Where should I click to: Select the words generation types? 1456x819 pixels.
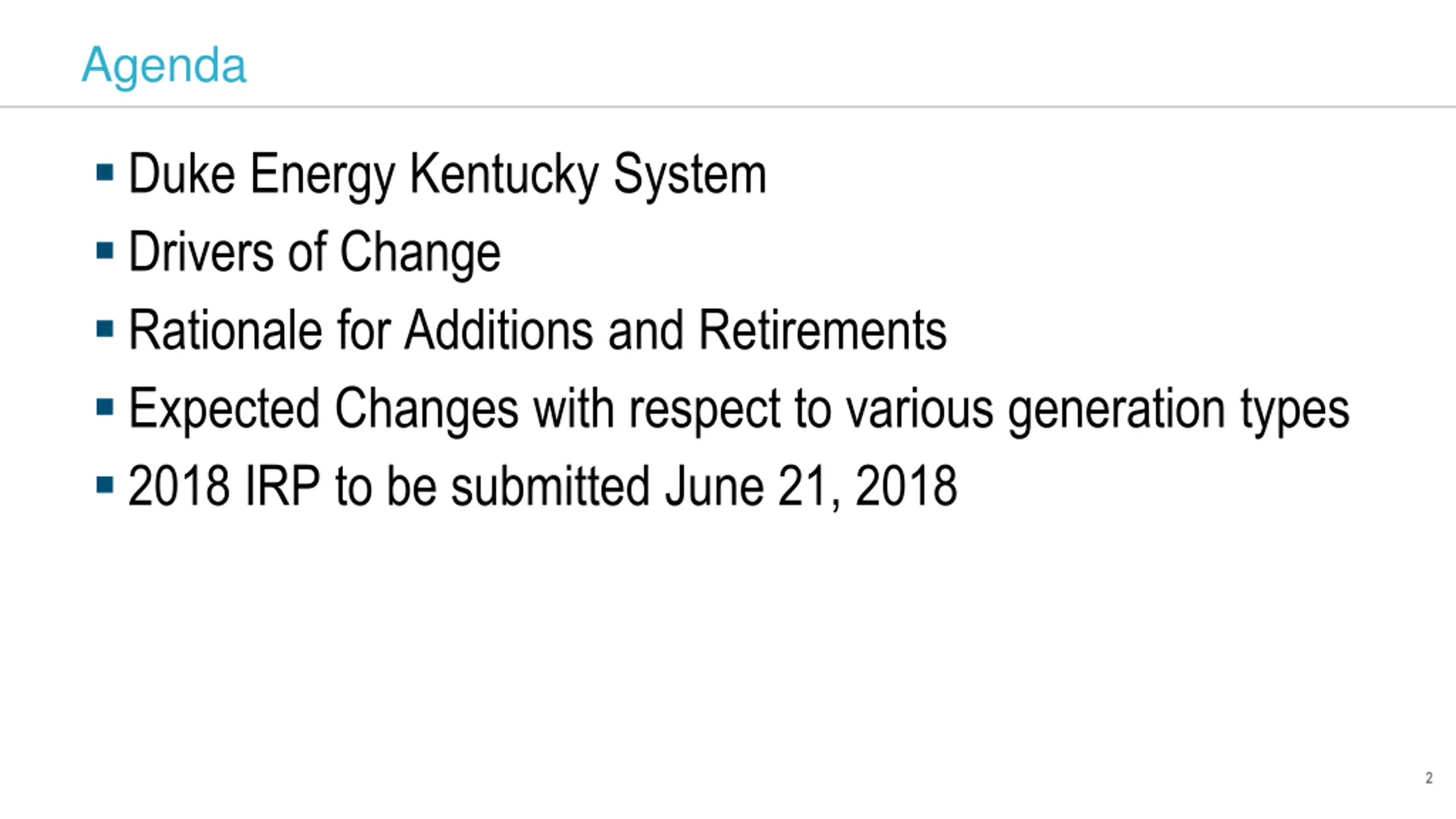[x=1178, y=411]
